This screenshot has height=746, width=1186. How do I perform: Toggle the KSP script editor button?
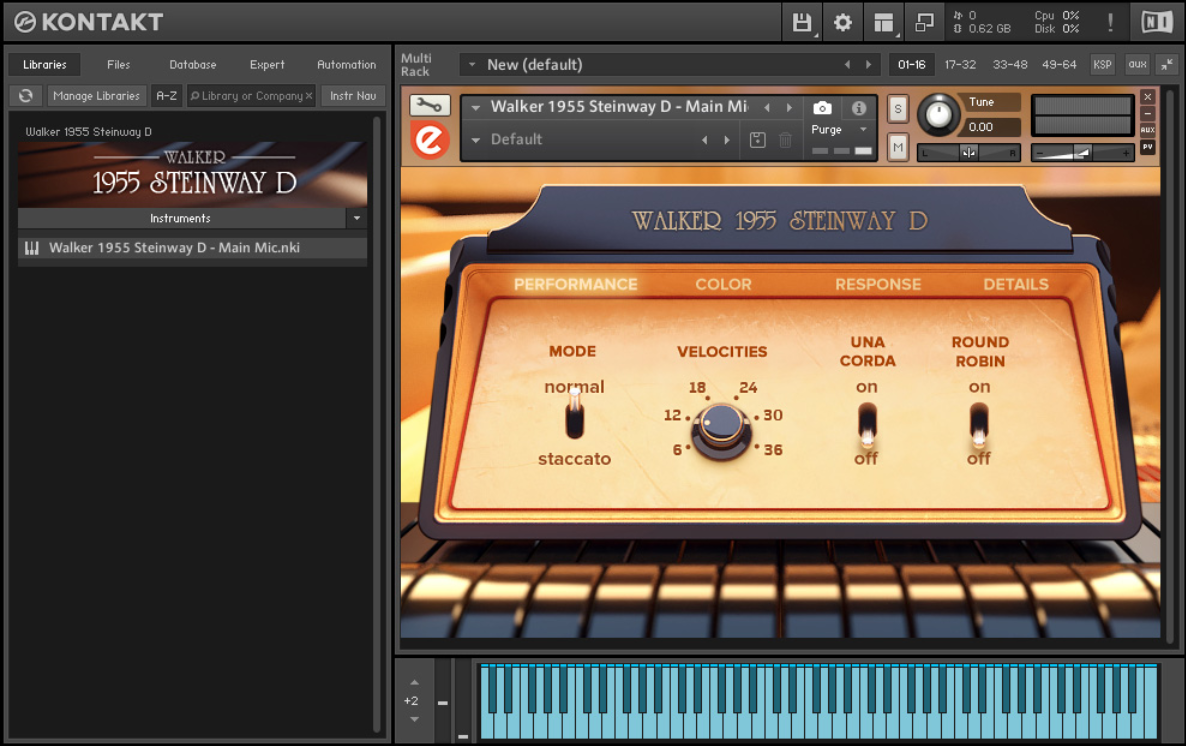coord(1102,65)
